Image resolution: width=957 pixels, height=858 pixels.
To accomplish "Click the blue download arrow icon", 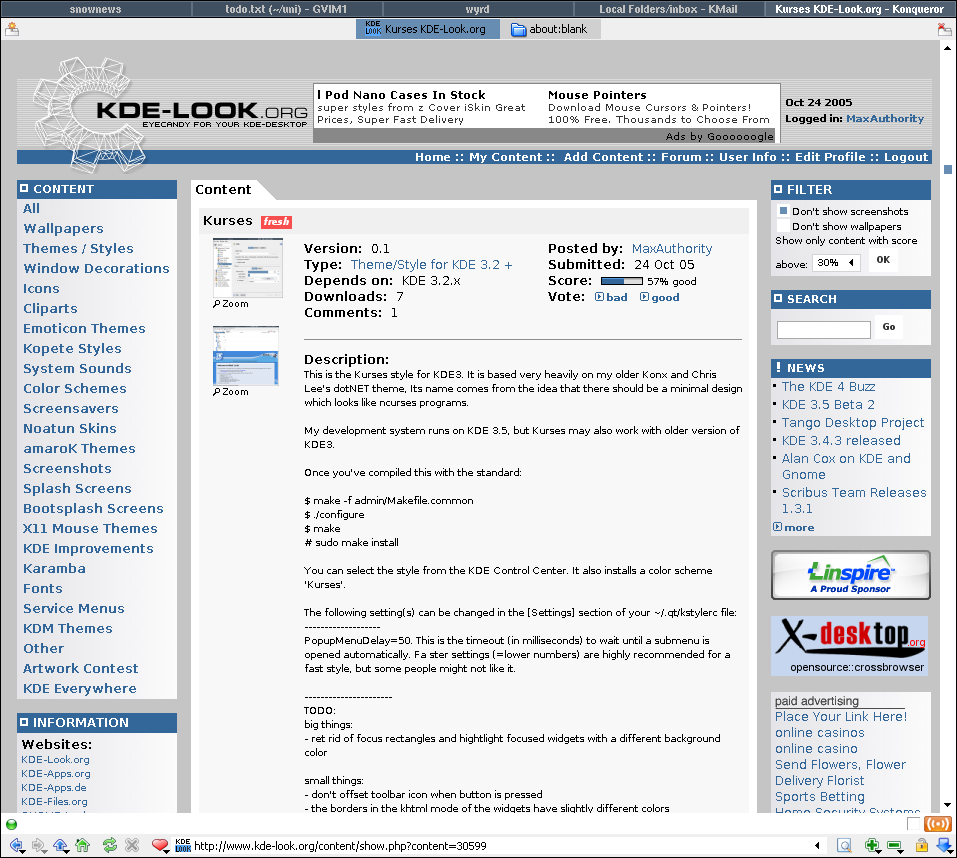I will click(944, 845).
